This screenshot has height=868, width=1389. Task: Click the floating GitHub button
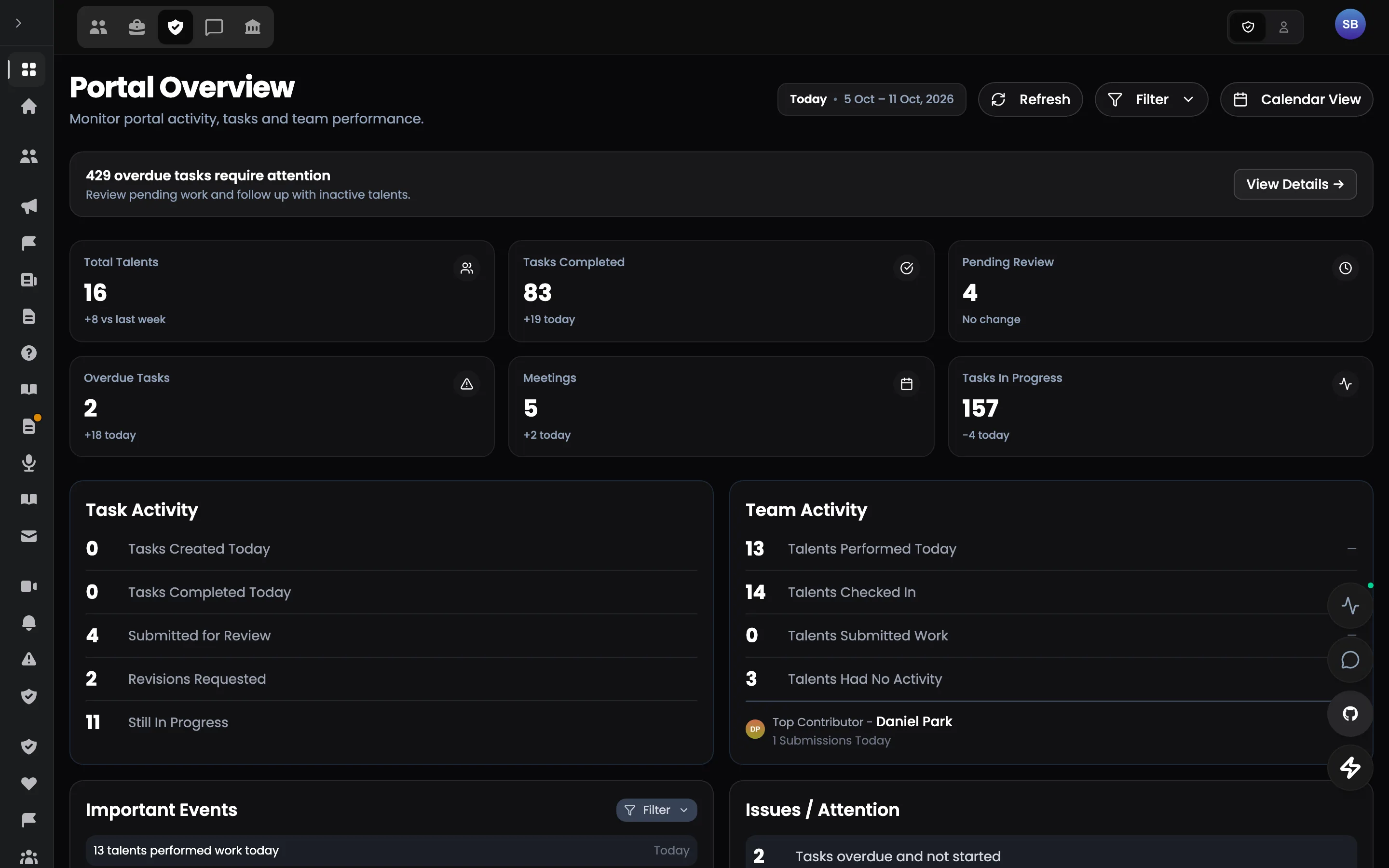coord(1350,714)
